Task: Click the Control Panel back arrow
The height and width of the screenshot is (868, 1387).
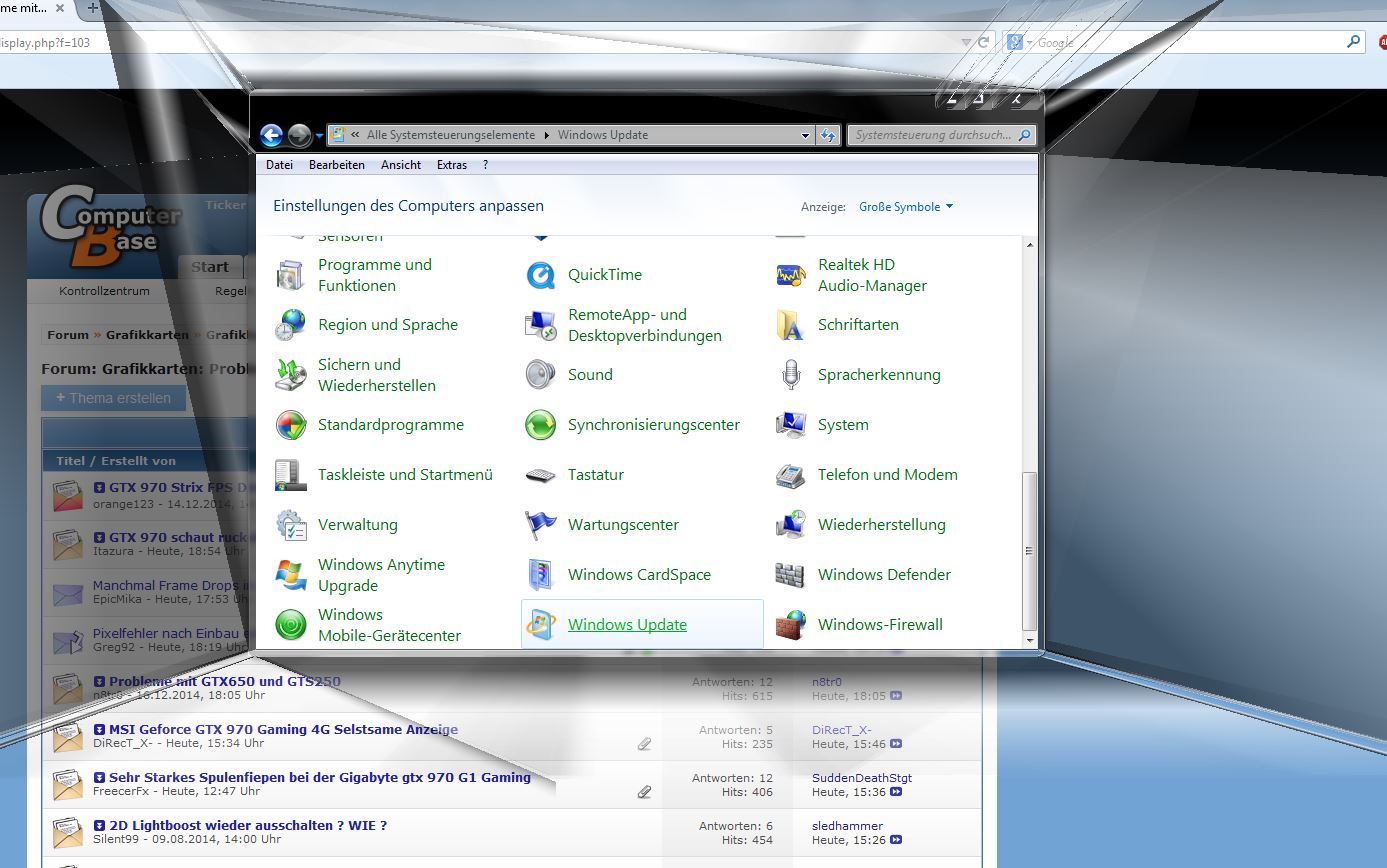Action: pyautogui.click(x=272, y=135)
